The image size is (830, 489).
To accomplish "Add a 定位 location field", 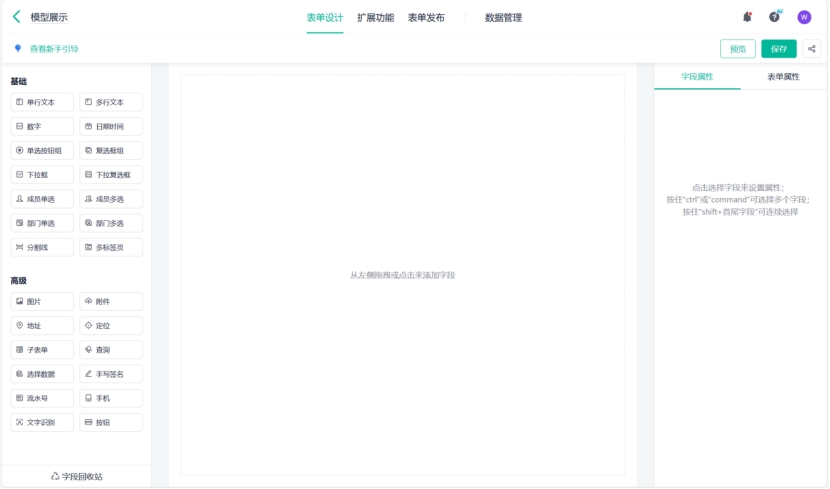I will [111, 326].
